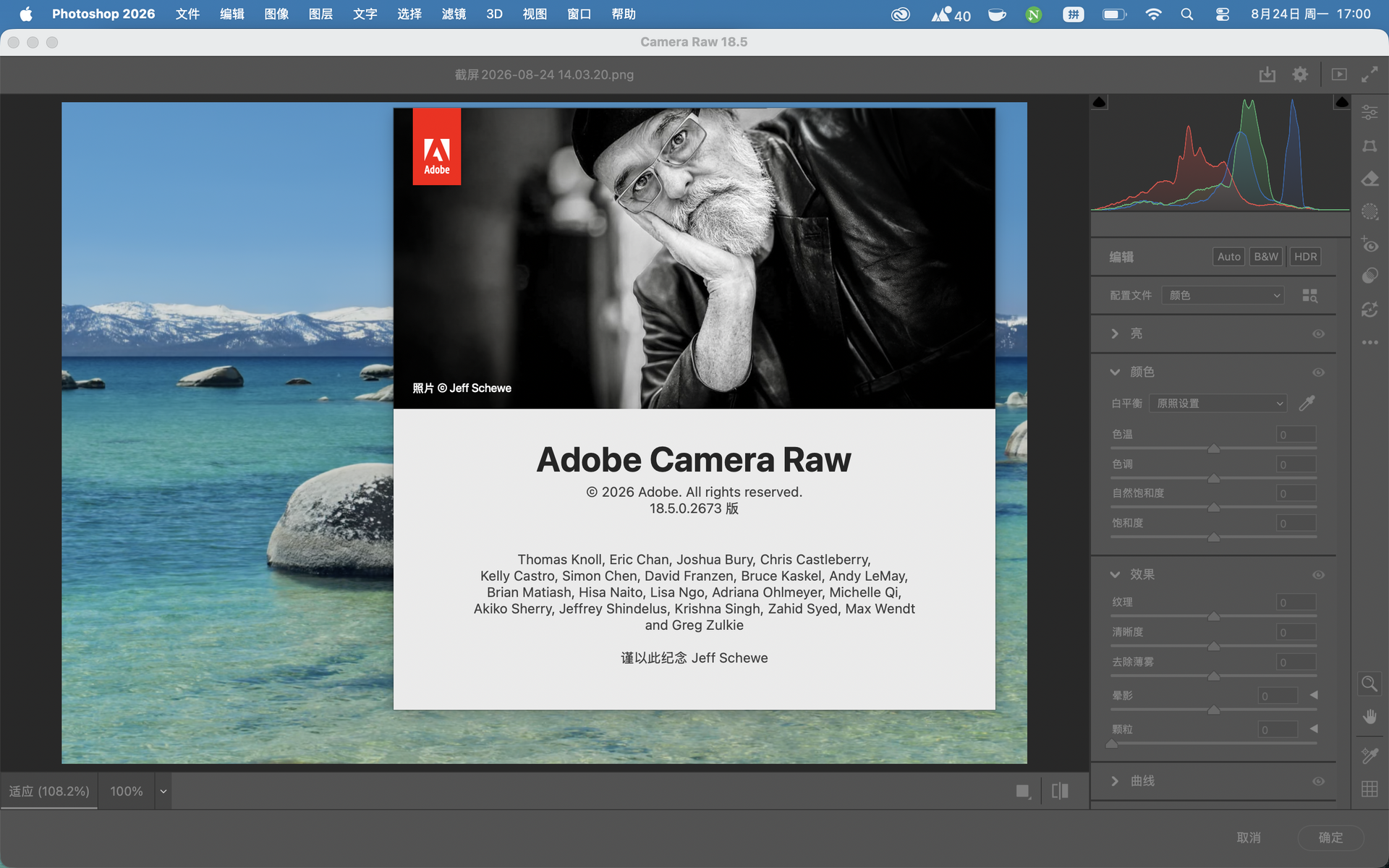The image size is (1389, 868).
Task: Expand the 曲线 section chevron
Action: [1115, 781]
